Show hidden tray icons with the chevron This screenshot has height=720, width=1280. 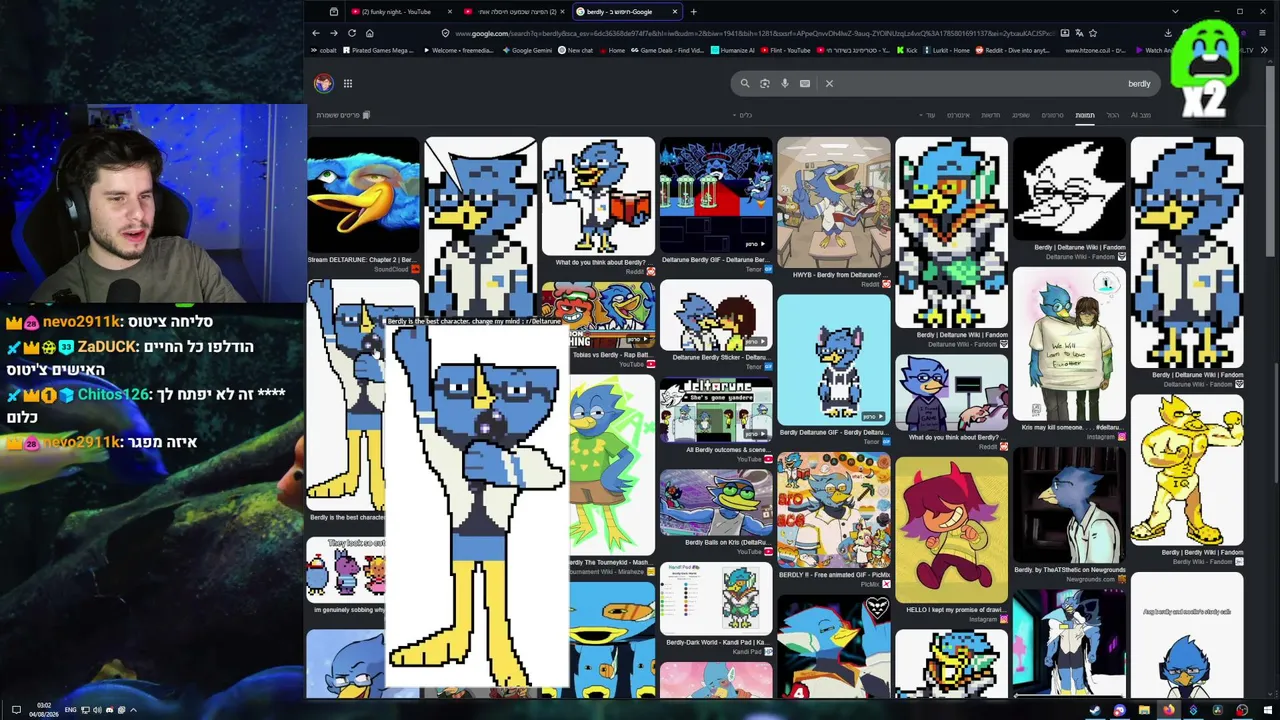coord(133,710)
